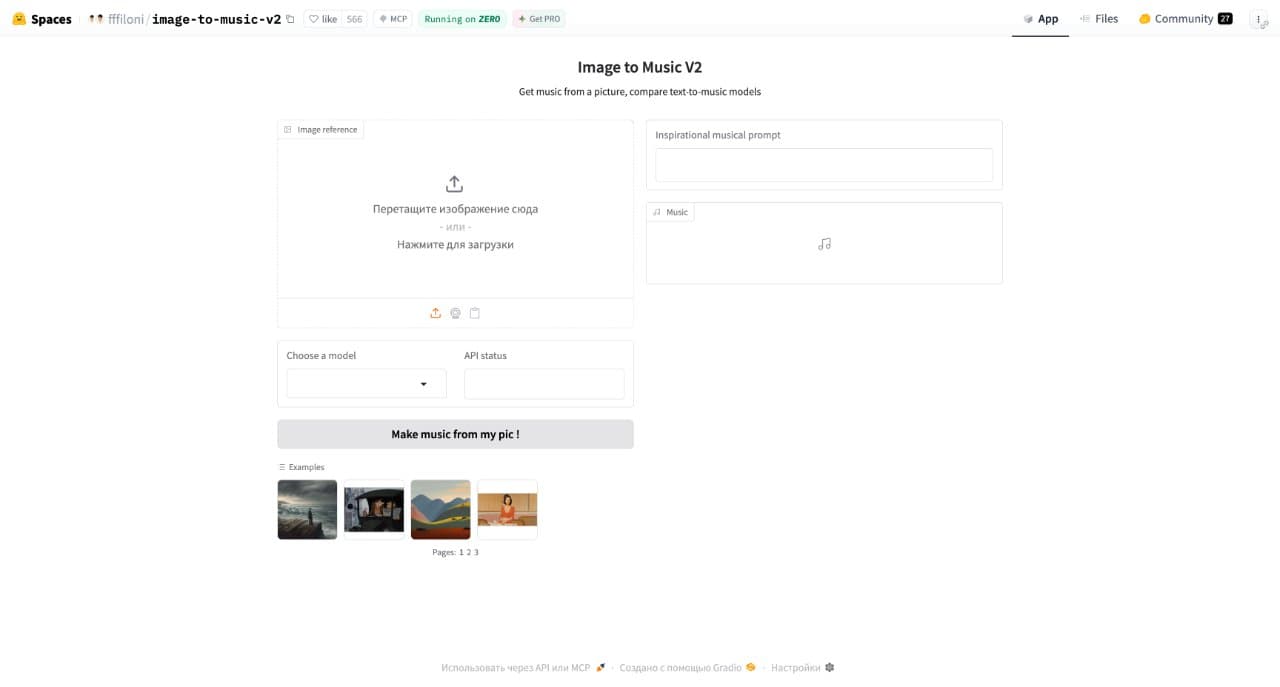
Task: Click the Examples section label
Action: click(x=301, y=467)
